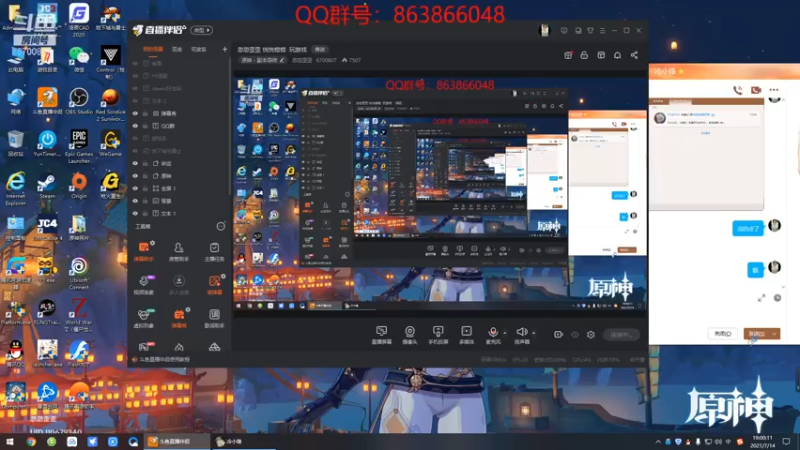Open chat history clock icon in QQ
This screenshot has height=450, width=800.
coord(777,298)
